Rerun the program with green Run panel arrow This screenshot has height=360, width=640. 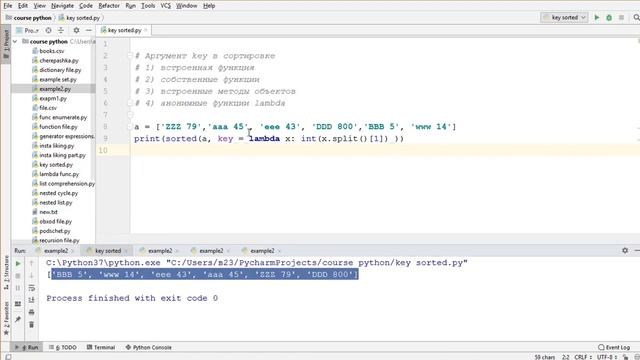pyautogui.click(x=18, y=264)
